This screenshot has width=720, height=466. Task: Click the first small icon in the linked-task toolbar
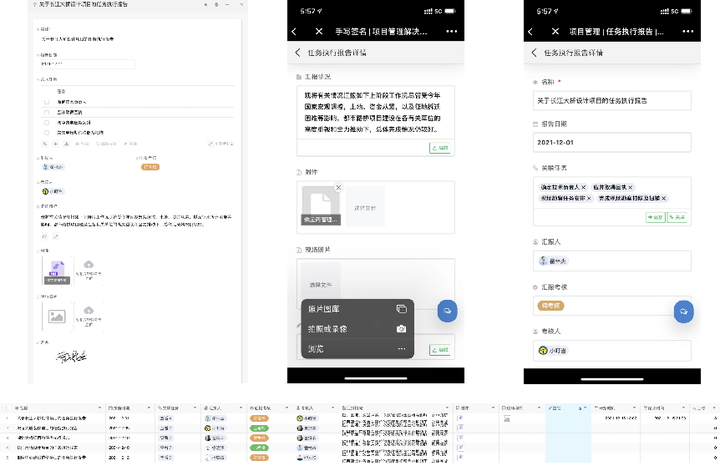click(45, 144)
